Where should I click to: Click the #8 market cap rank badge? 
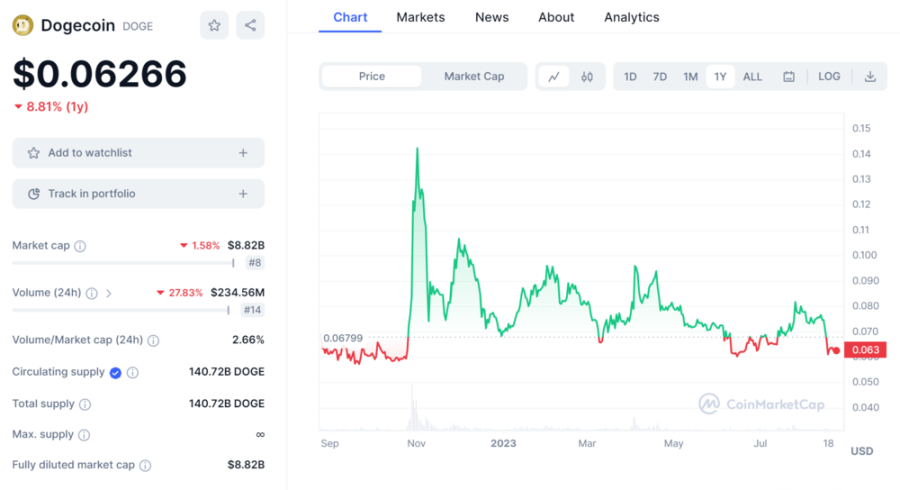255,263
